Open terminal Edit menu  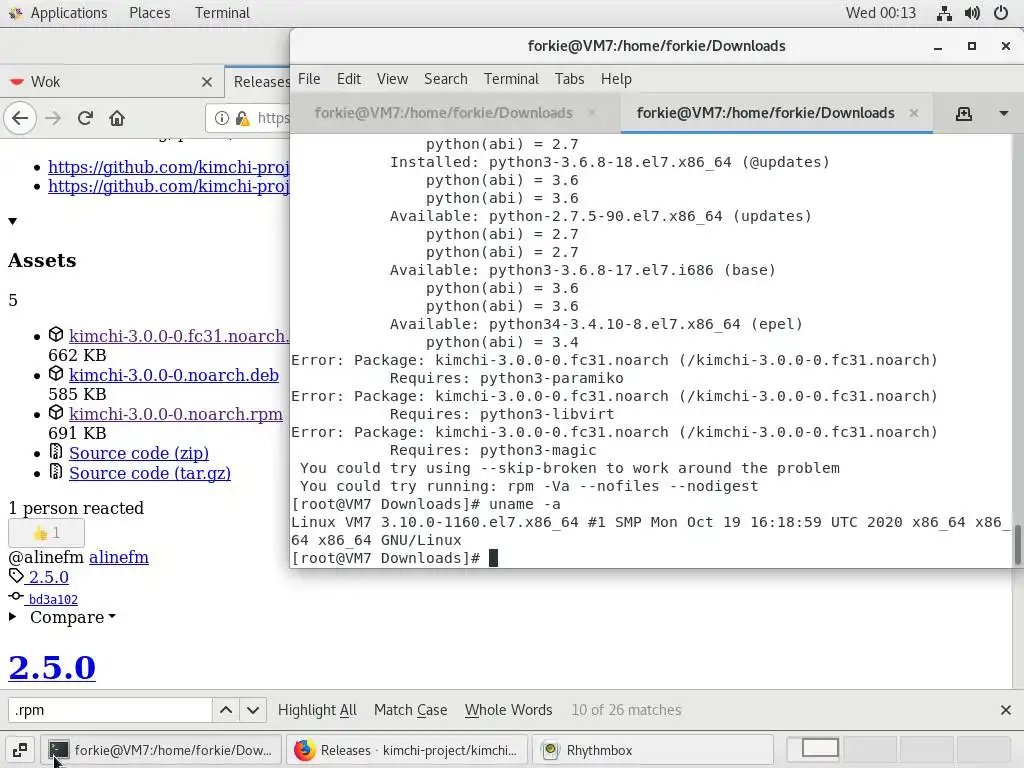349,79
